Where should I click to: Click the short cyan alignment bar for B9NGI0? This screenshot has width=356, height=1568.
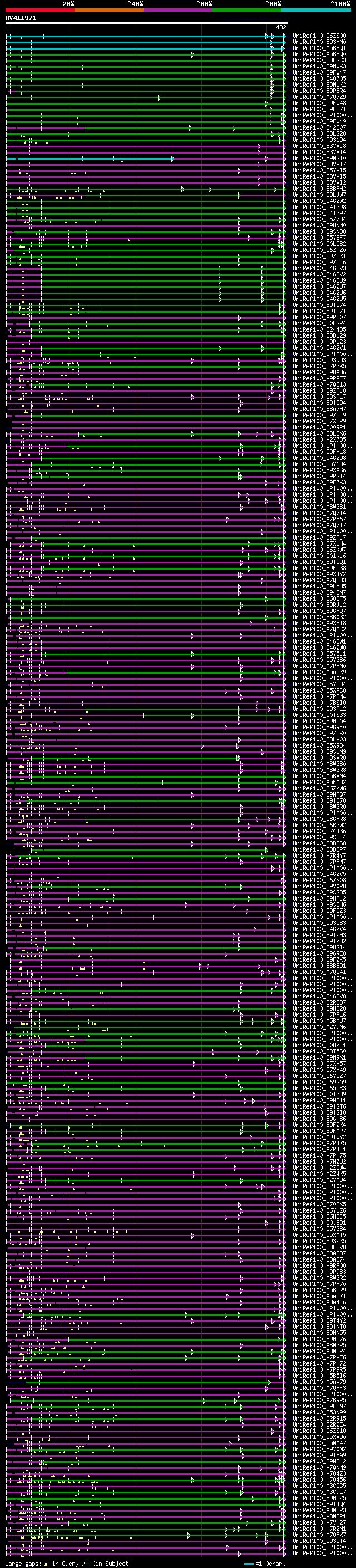tap(90, 159)
